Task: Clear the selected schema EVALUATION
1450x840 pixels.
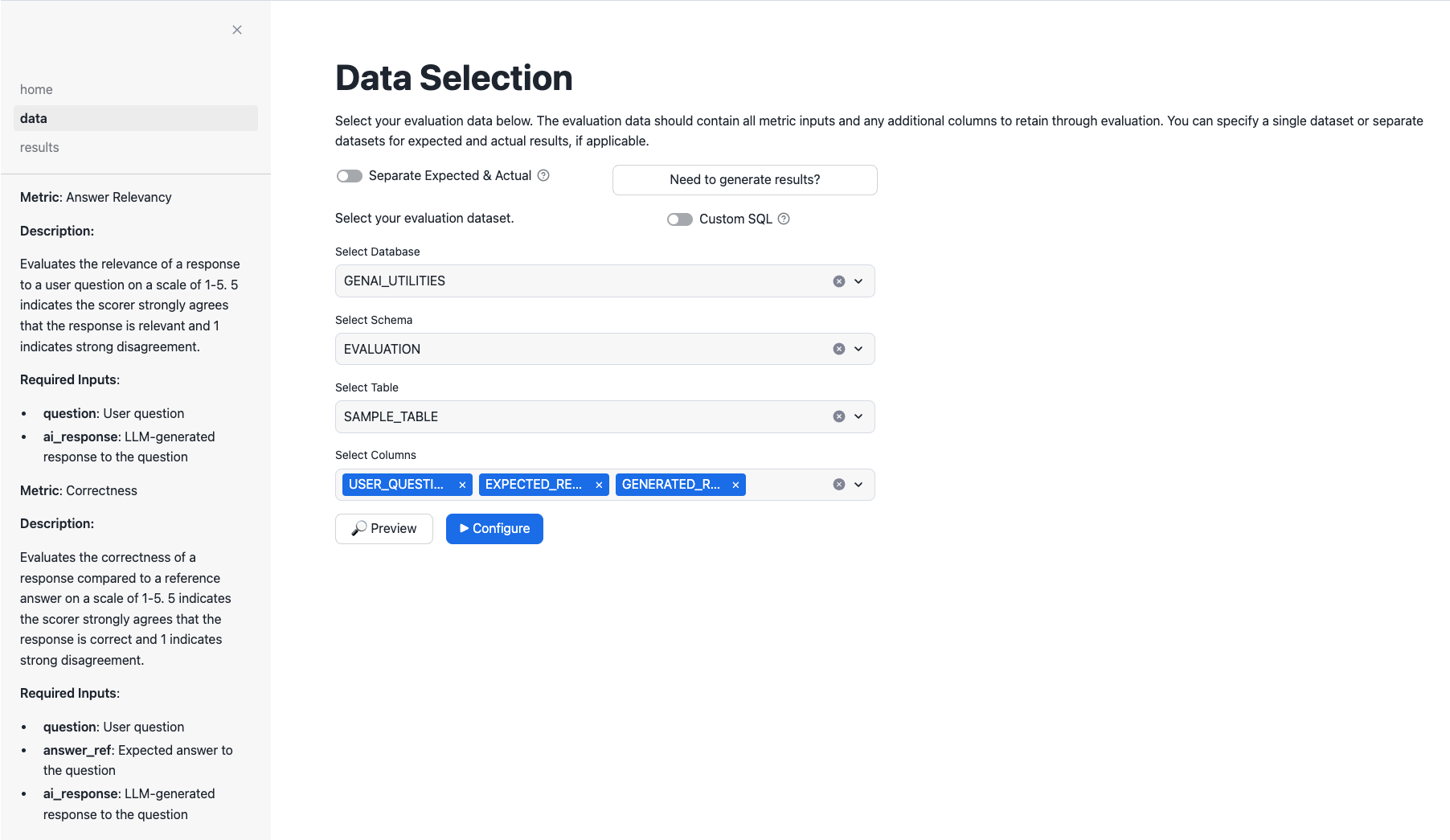Action: point(839,348)
